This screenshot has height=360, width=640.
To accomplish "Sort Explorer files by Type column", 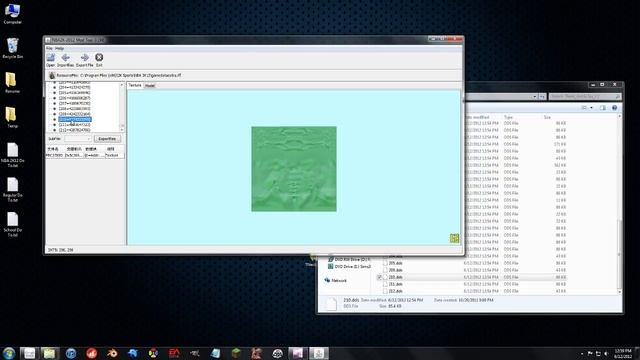I will pos(508,118).
